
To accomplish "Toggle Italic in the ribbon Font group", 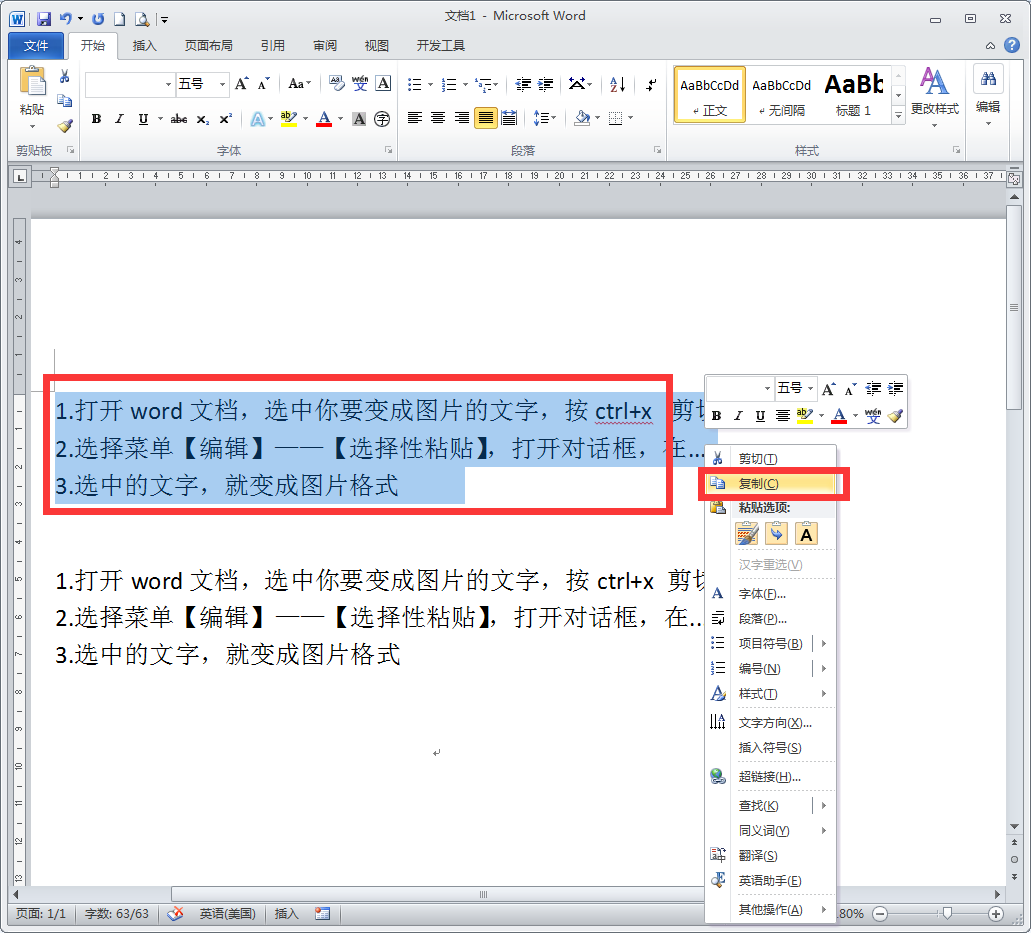I will pyautogui.click(x=119, y=119).
